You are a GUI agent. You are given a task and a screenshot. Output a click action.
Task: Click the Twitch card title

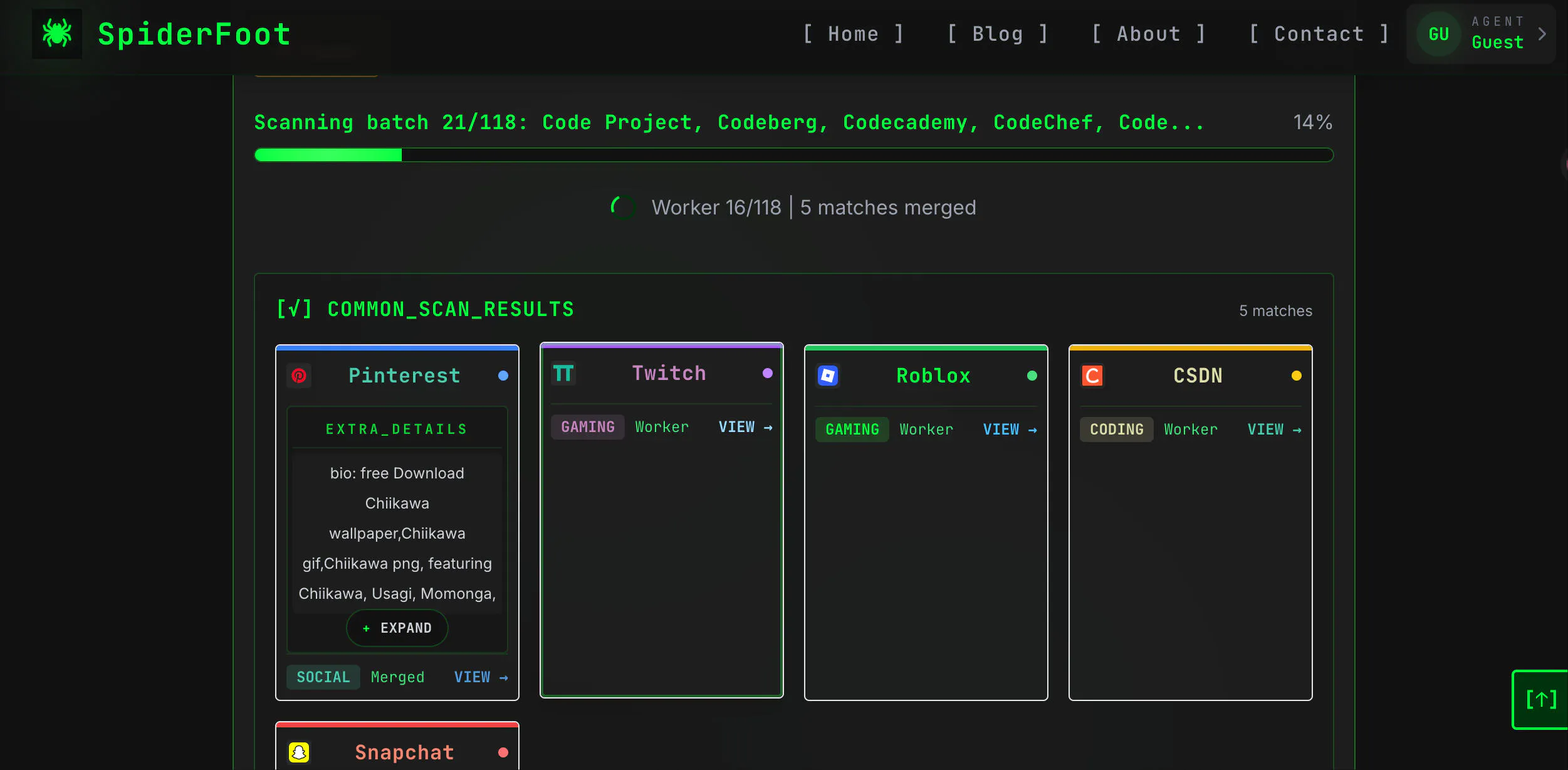click(669, 374)
